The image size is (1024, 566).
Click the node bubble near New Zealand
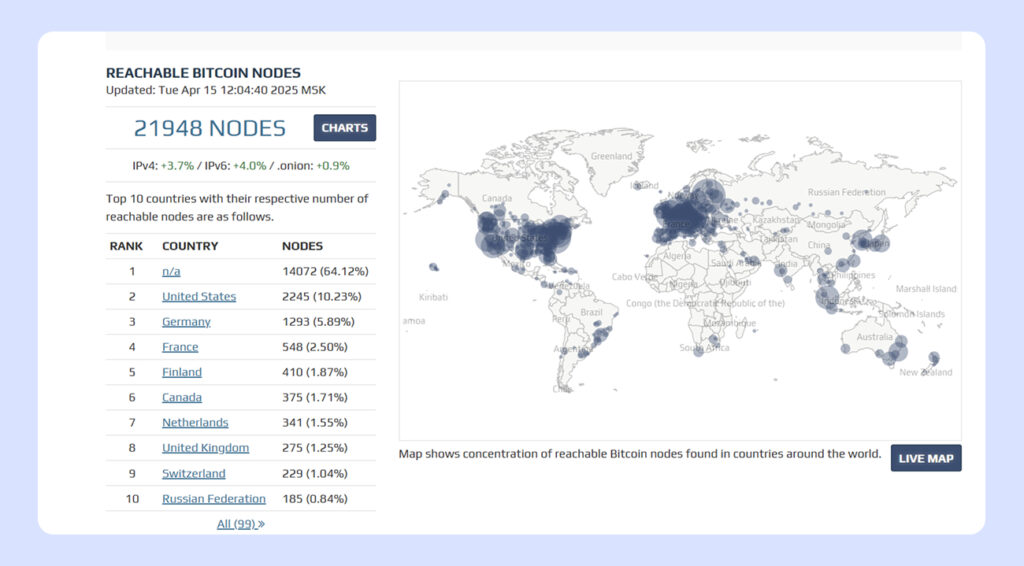[x=934, y=358]
